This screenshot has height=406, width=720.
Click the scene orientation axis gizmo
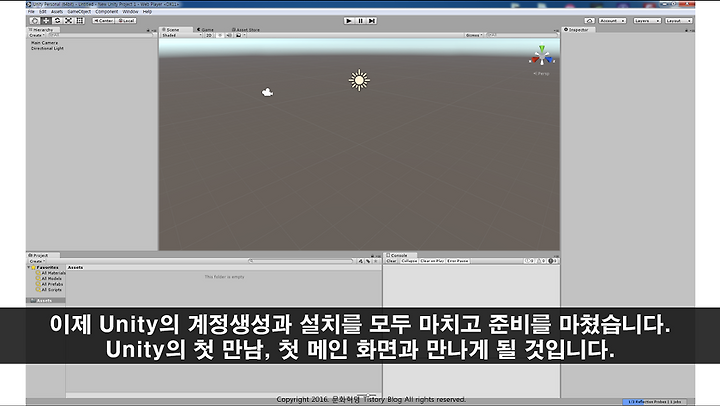(542, 57)
